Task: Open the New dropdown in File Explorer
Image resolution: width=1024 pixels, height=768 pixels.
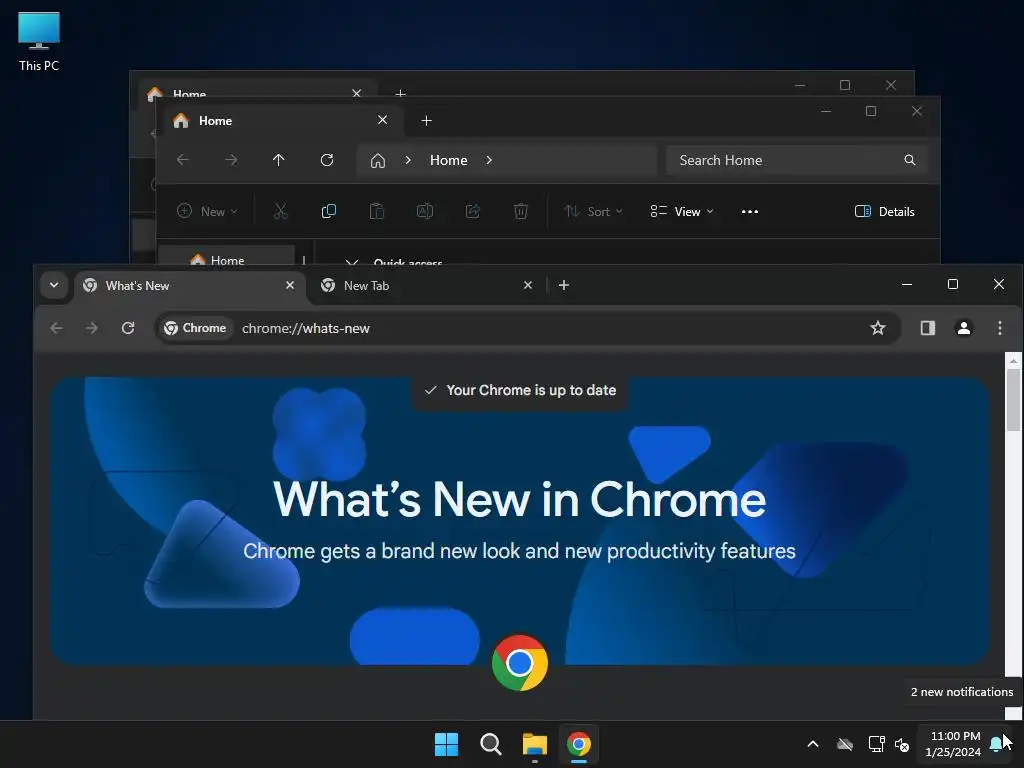Action: pyautogui.click(x=207, y=211)
